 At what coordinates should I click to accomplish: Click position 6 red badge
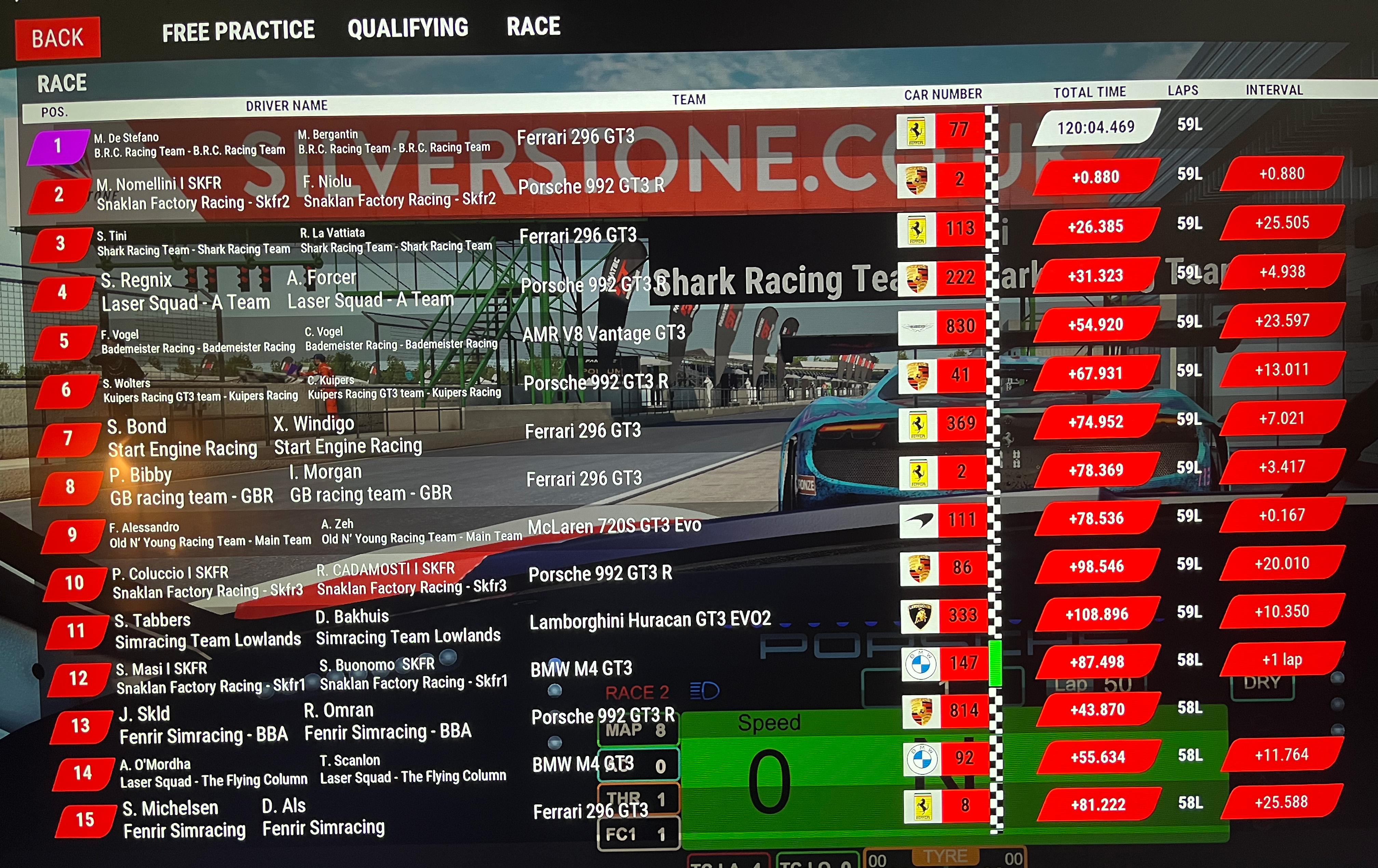coord(66,390)
